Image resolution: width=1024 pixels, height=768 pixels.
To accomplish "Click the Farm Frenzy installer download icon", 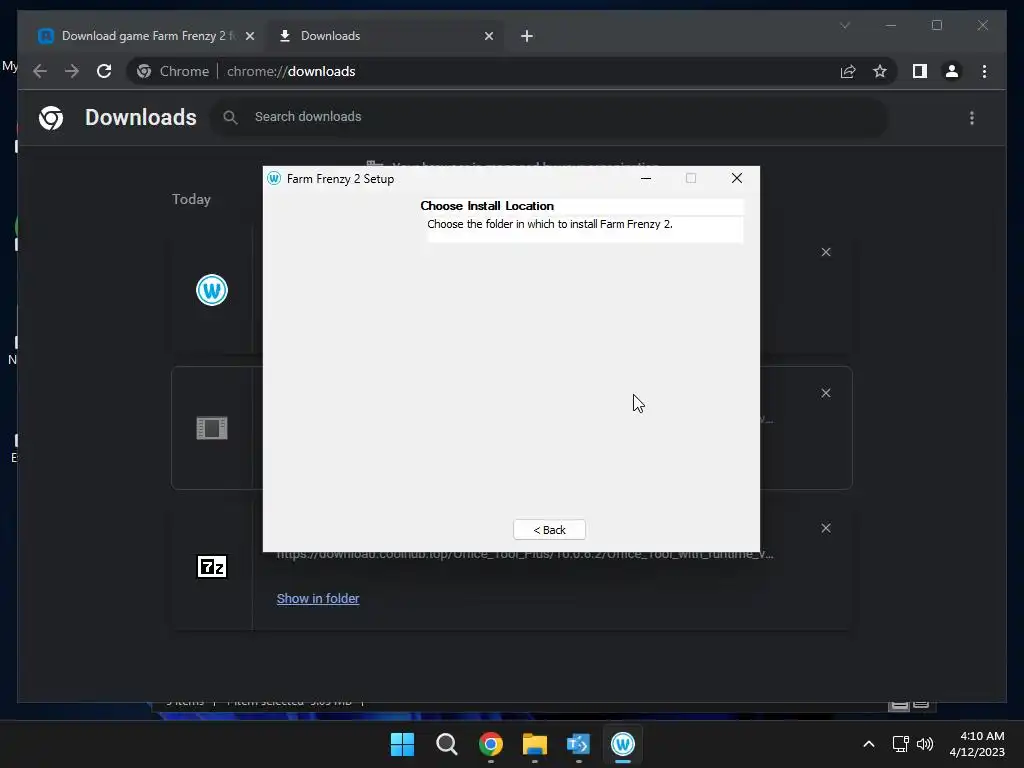I will point(212,290).
